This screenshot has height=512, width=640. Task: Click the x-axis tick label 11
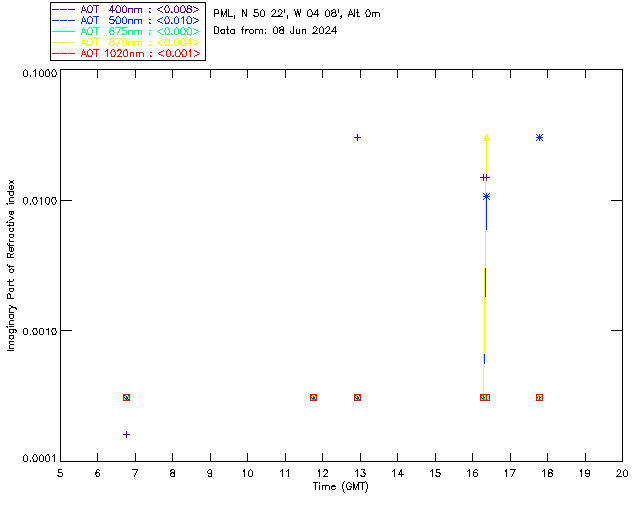[285, 473]
